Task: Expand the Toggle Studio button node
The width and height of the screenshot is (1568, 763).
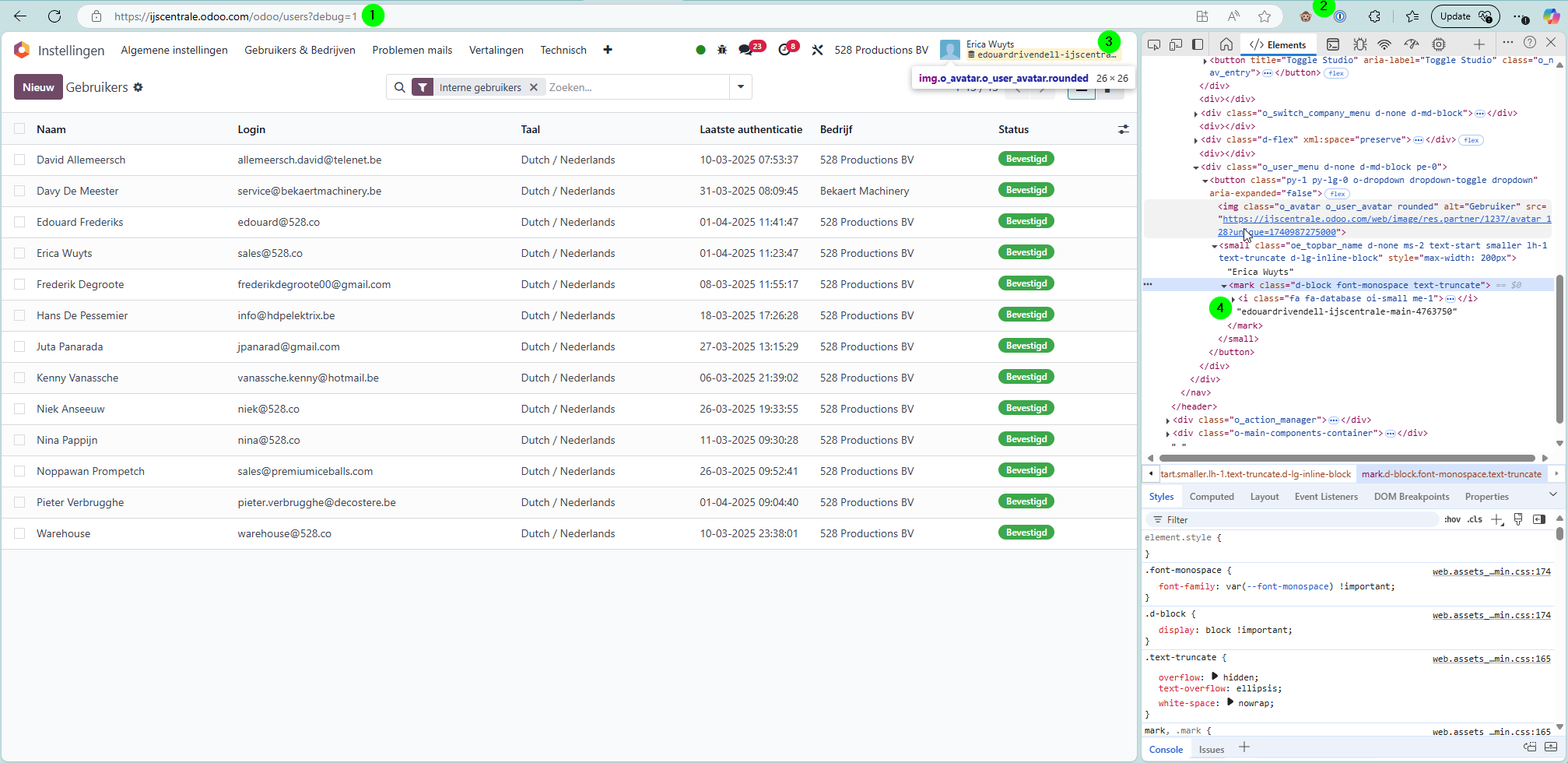Action: pos(1205,60)
